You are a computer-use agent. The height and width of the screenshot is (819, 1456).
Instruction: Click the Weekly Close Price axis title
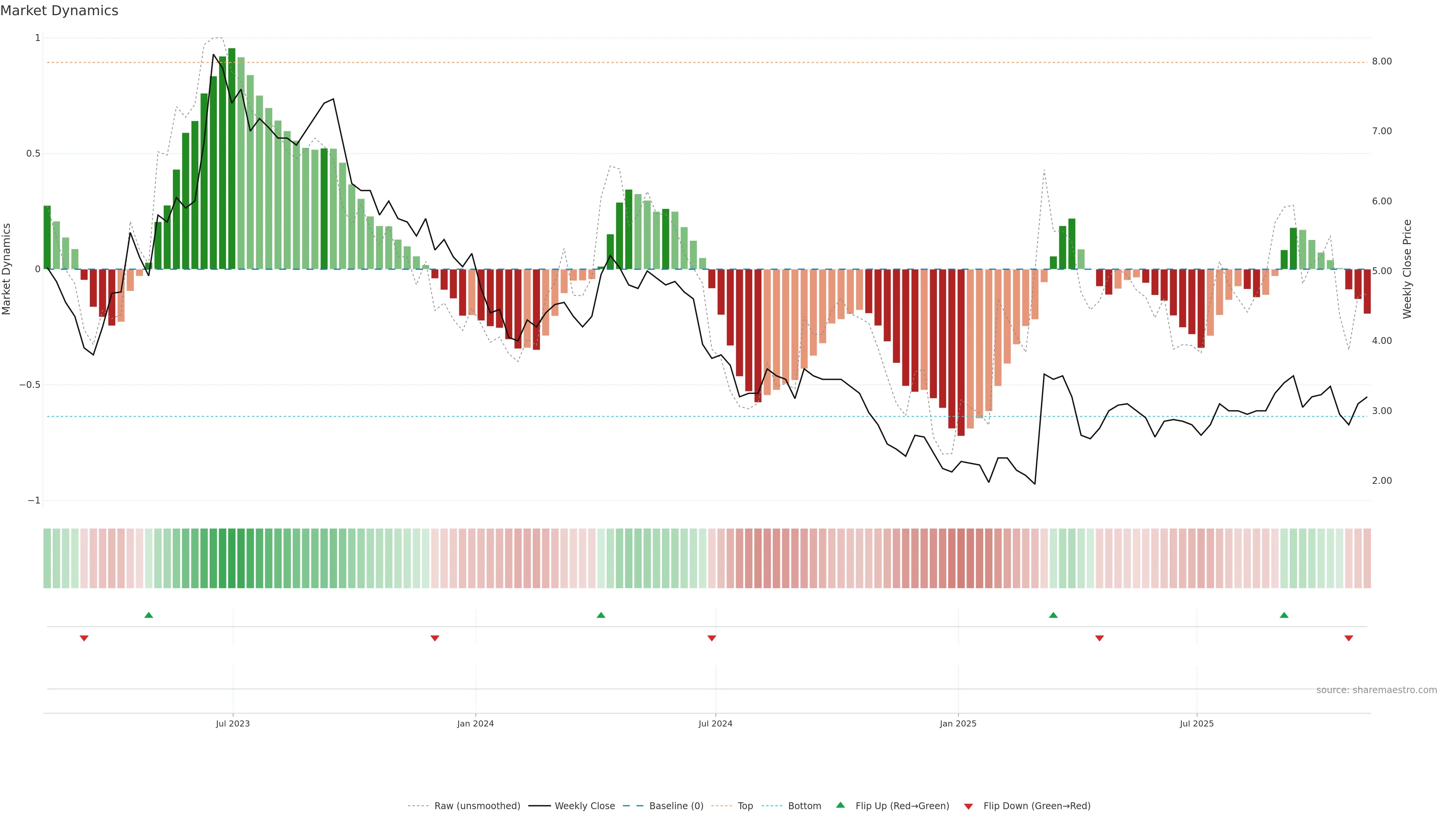pyautogui.click(x=1407, y=269)
